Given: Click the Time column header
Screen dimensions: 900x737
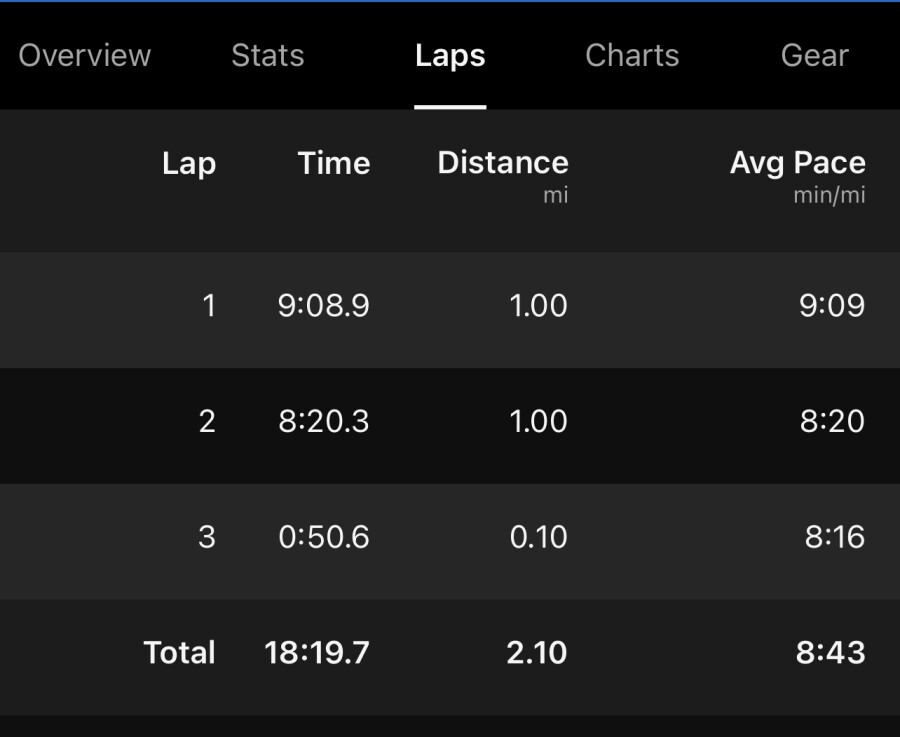Looking at the screenshot, I should [x=334, y=163].
